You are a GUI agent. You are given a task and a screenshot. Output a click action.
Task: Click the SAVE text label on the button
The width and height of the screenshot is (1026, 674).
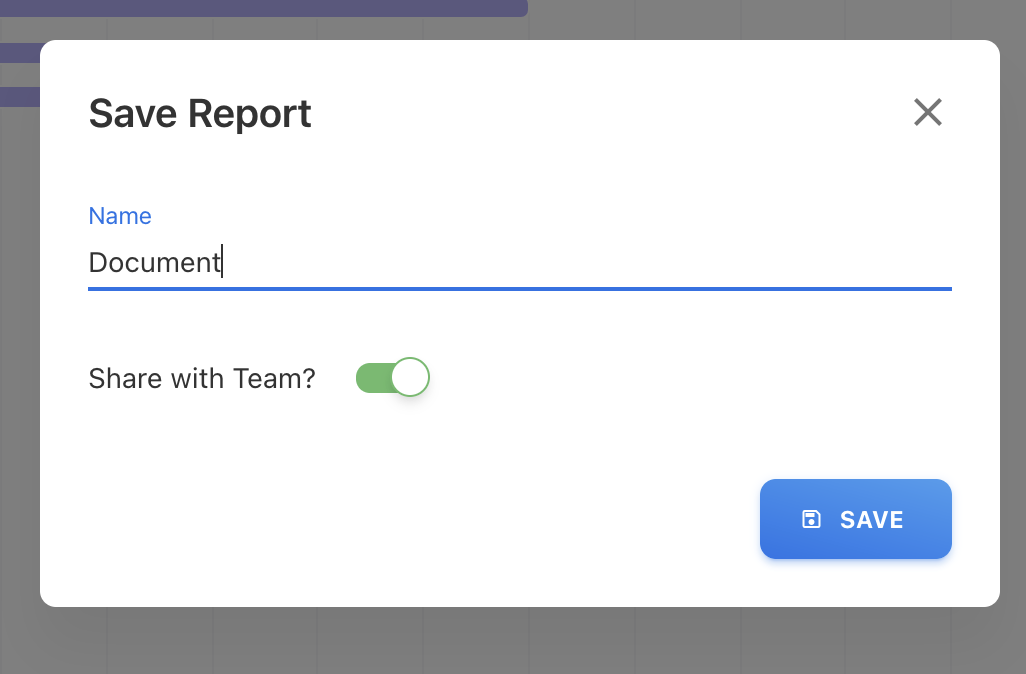(871, 519)
